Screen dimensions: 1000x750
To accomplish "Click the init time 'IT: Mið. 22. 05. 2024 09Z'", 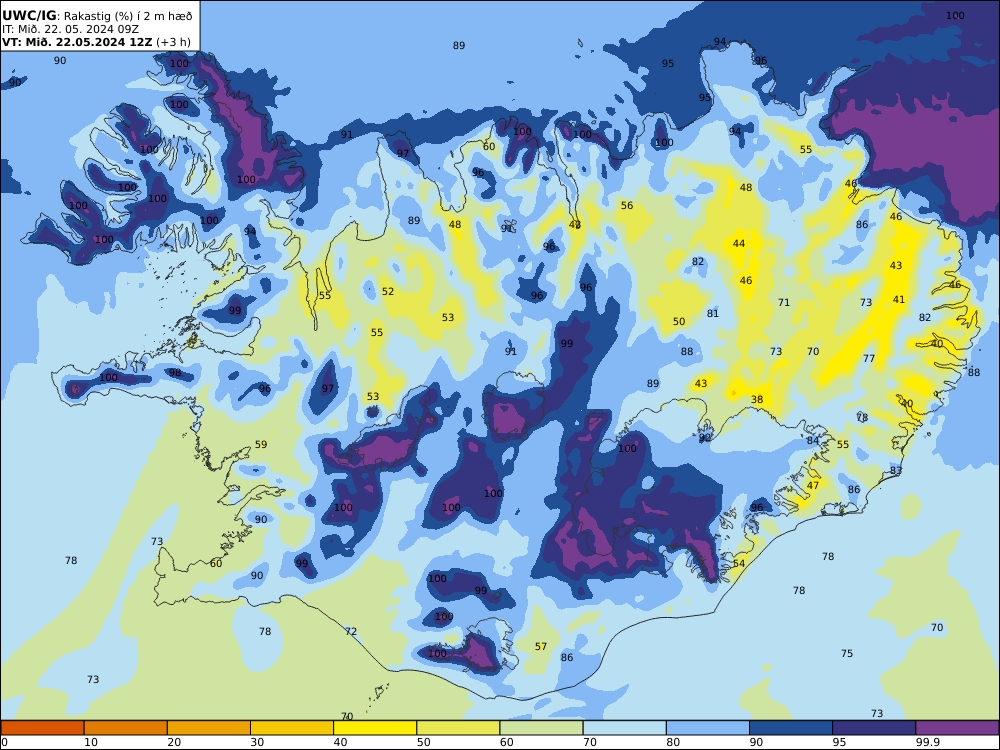I will (x=70, y=29).
